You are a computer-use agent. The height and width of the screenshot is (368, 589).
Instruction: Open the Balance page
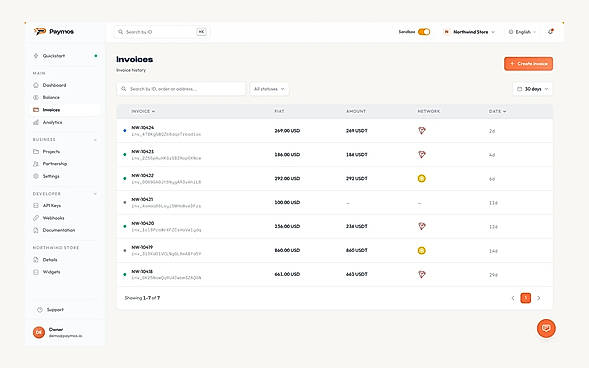65,97
